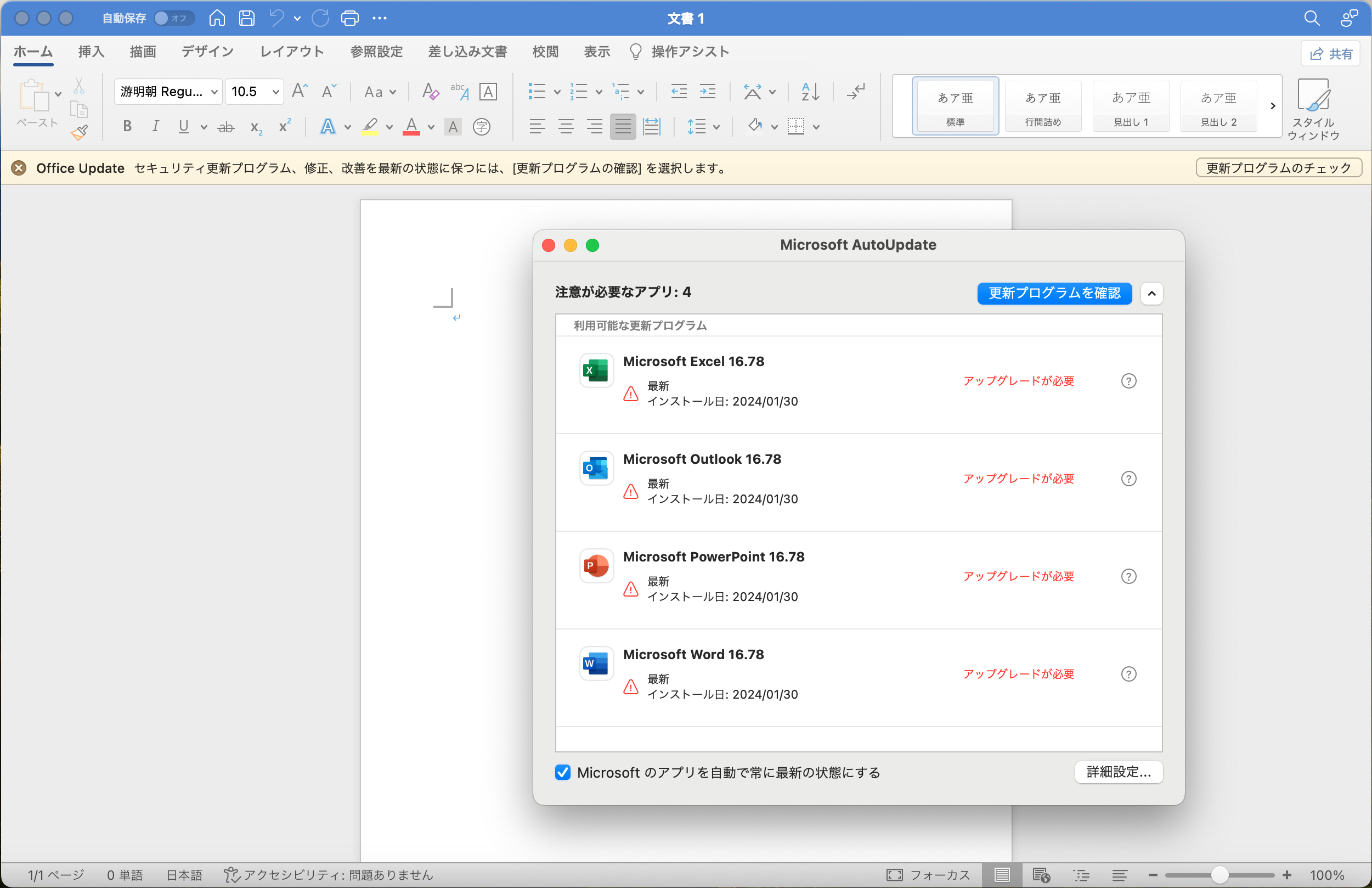The width and height of the screenshot is (1372, 888).
Task: Click update check button in notification bar
Action: [1278, 168]
